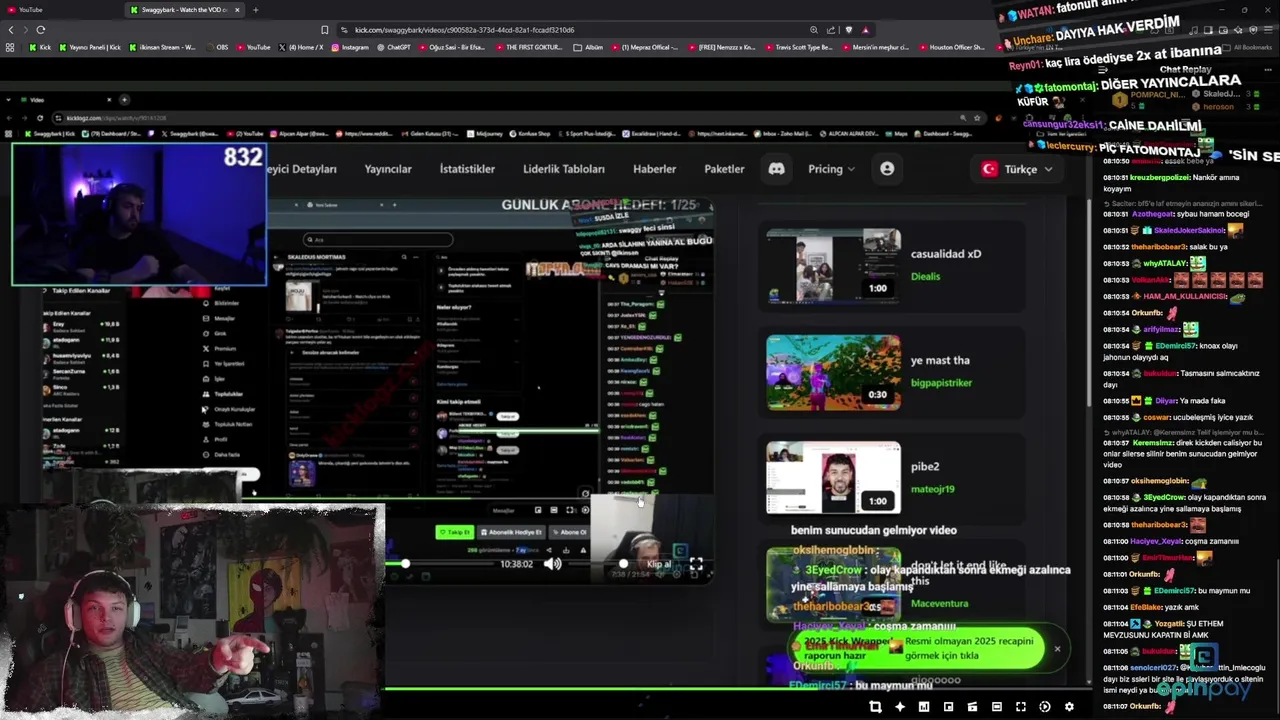1280x720 pixels.
Task: Open Travis Scott Type Be... bookmark
Action: click(x=797, y=47)
